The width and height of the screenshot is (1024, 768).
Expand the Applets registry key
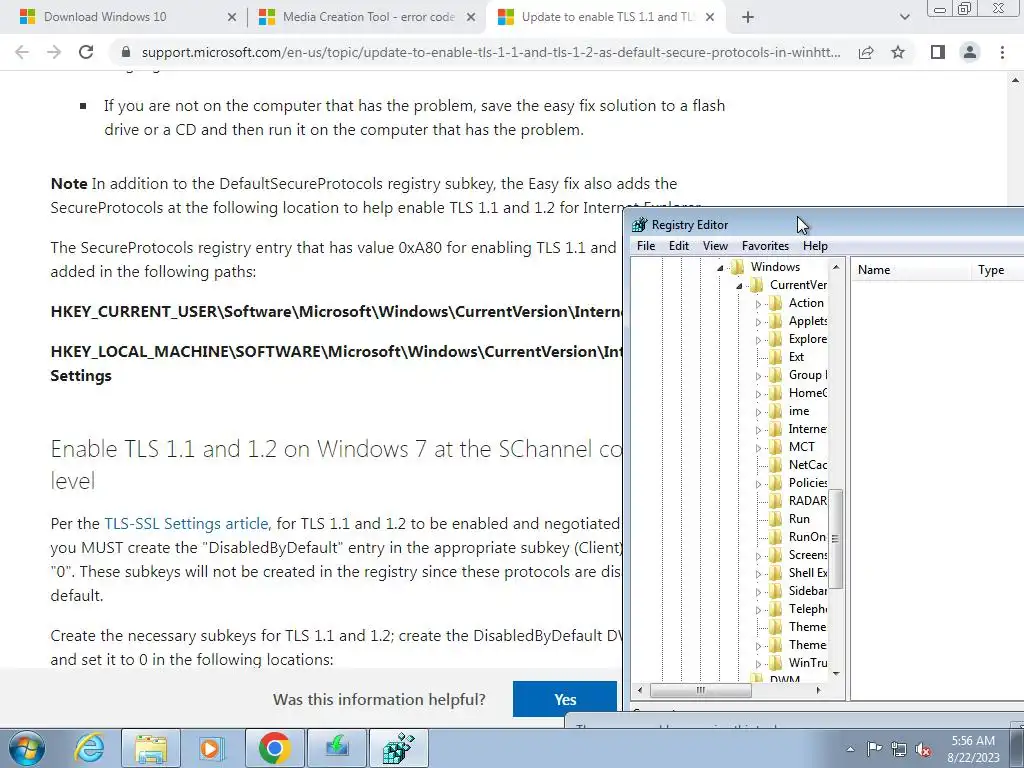(x=758, y=322)
